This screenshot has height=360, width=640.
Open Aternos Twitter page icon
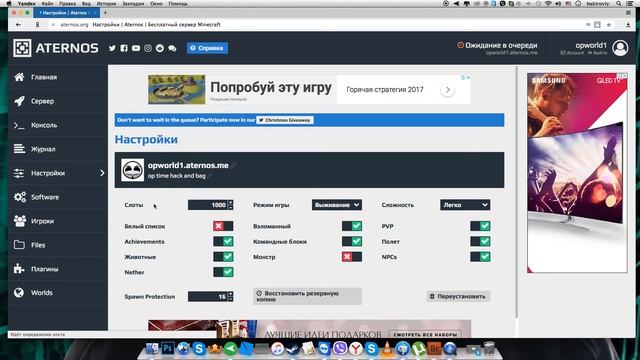[112, 48]
